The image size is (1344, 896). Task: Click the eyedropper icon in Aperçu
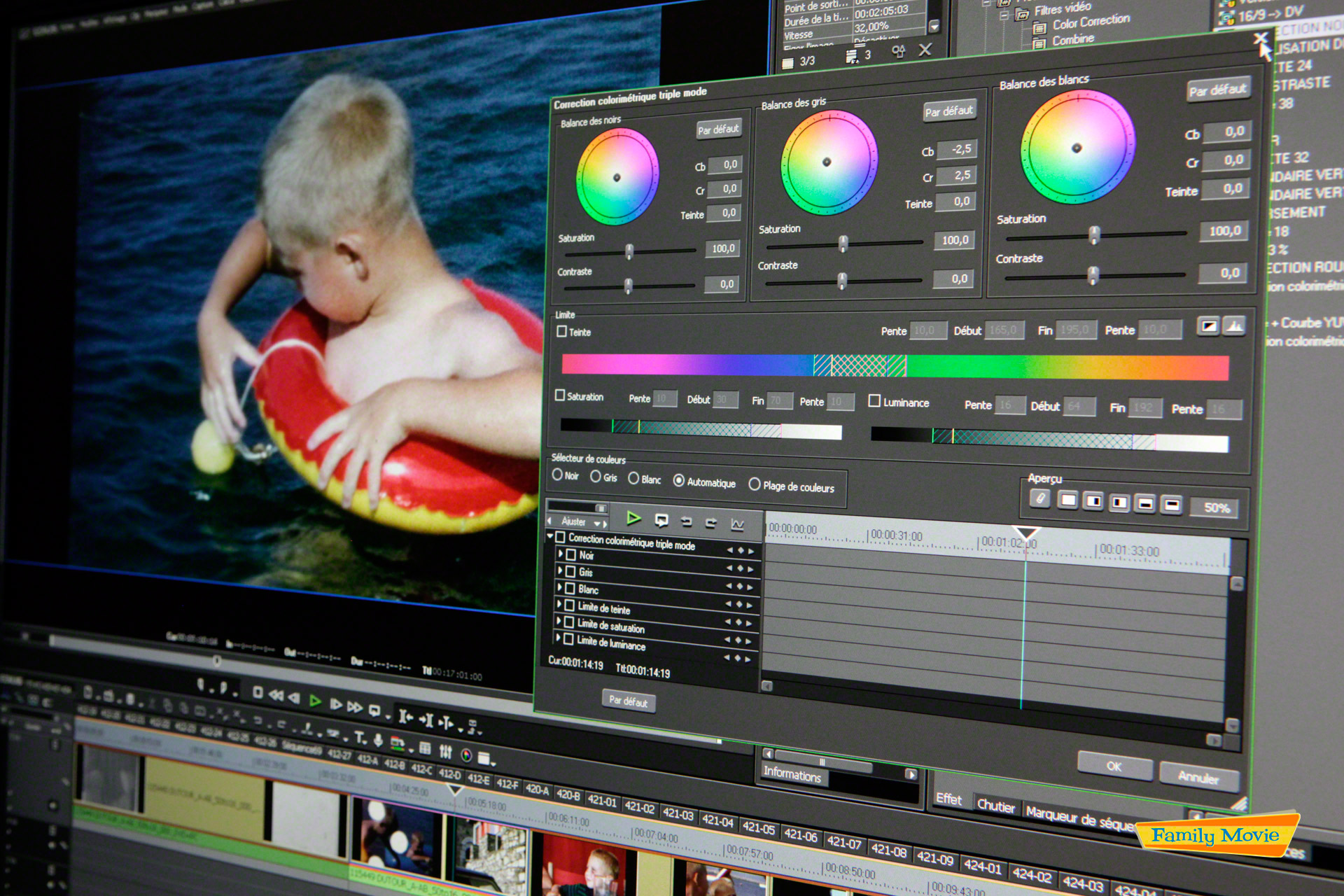click(1040, 498)
